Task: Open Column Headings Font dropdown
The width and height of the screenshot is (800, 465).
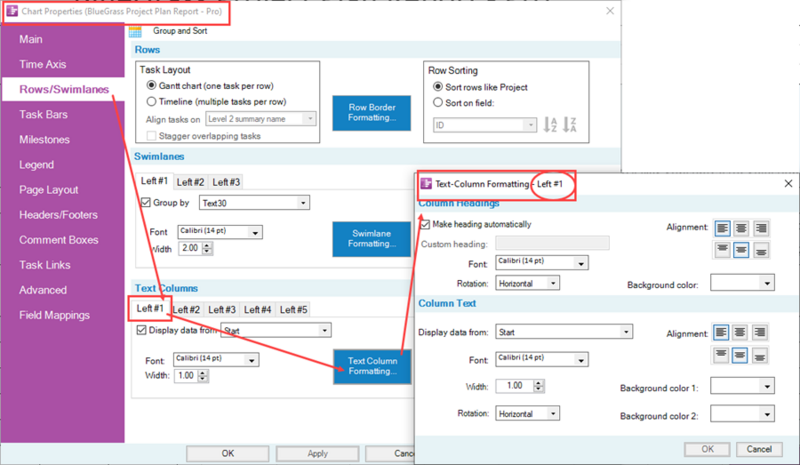Action: (542, 262)
